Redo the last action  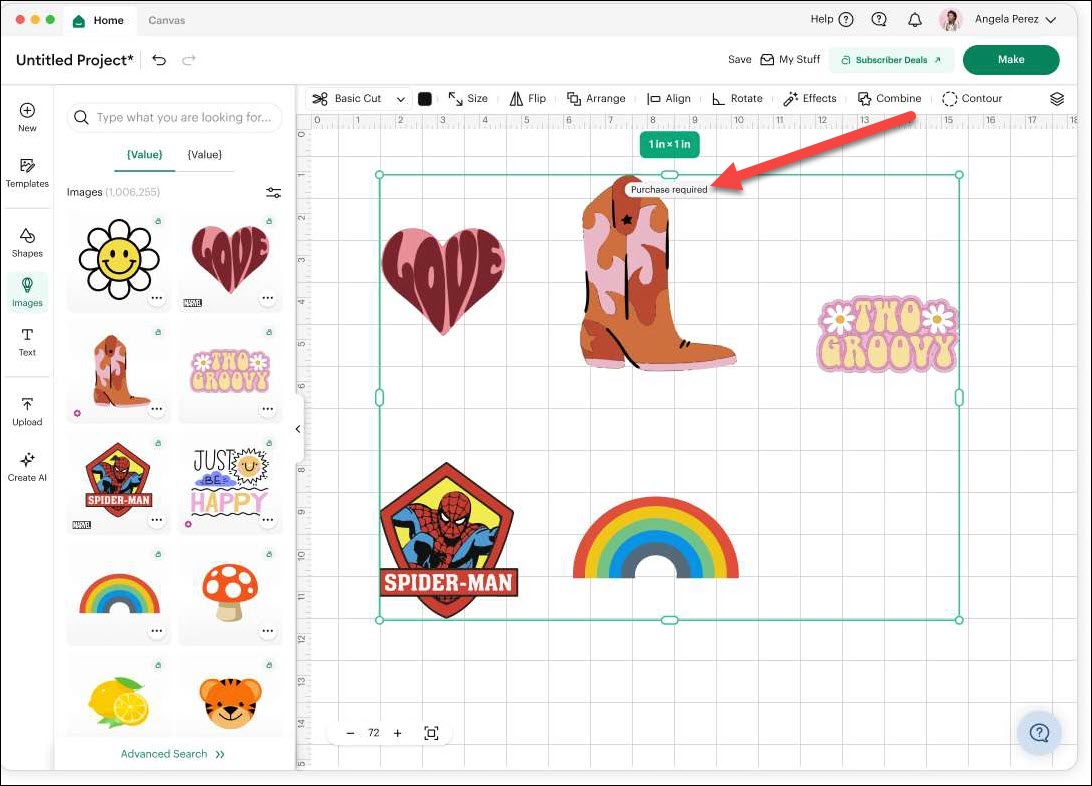pyautogui.click(x=189, y=60)
